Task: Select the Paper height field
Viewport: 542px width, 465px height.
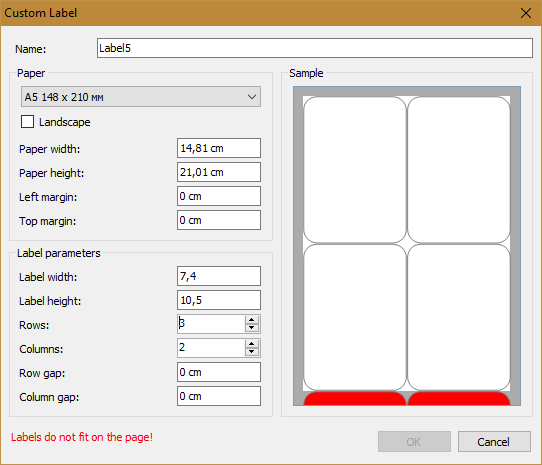Action: (x=219, y=172)
